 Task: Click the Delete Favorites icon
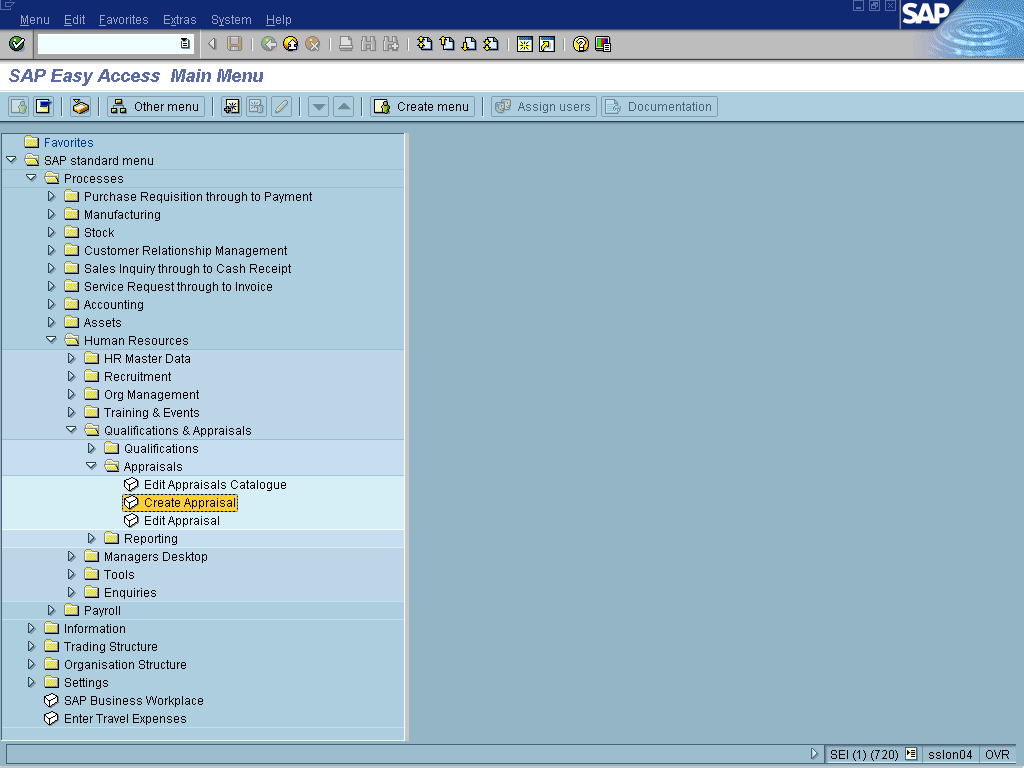point(256,106)
